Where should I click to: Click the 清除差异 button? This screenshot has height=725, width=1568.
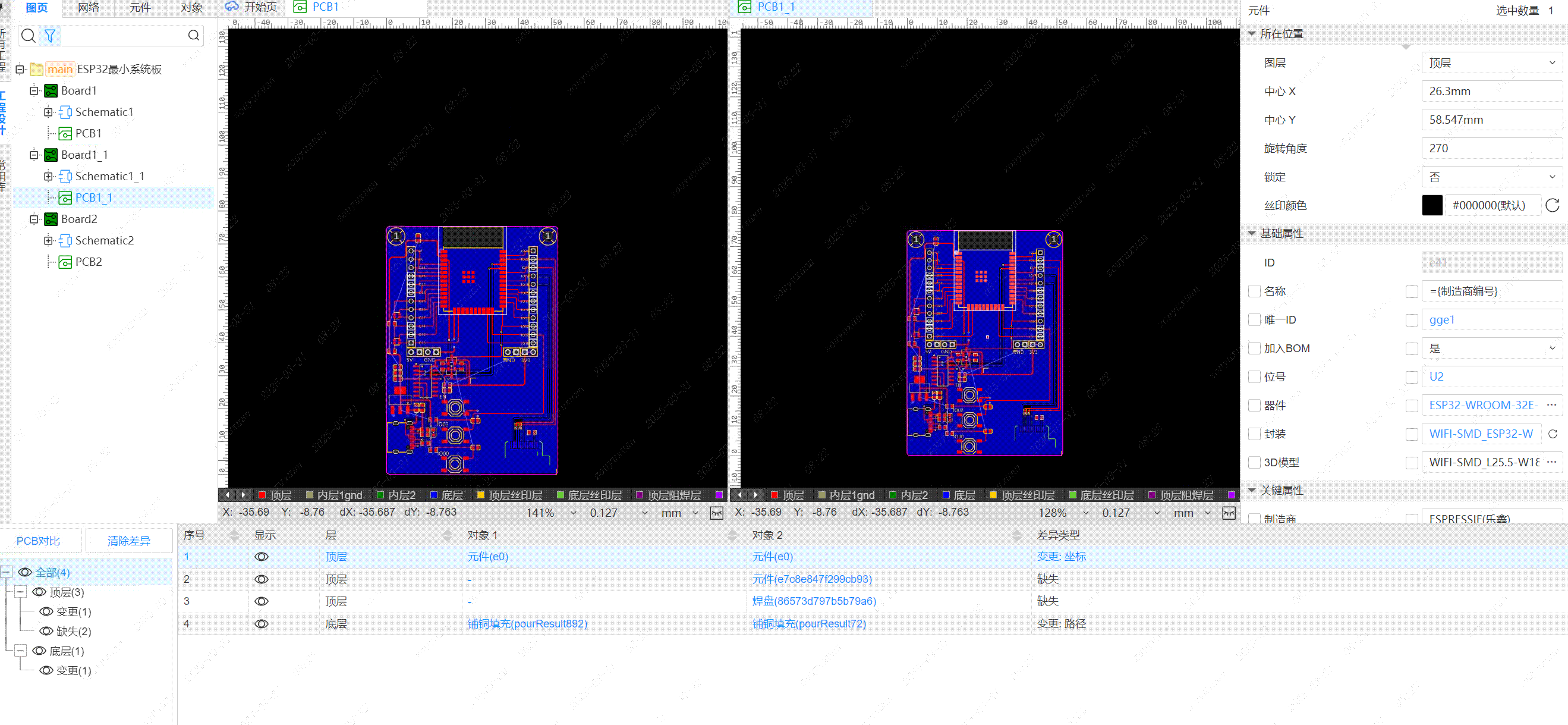coord(128,541)
